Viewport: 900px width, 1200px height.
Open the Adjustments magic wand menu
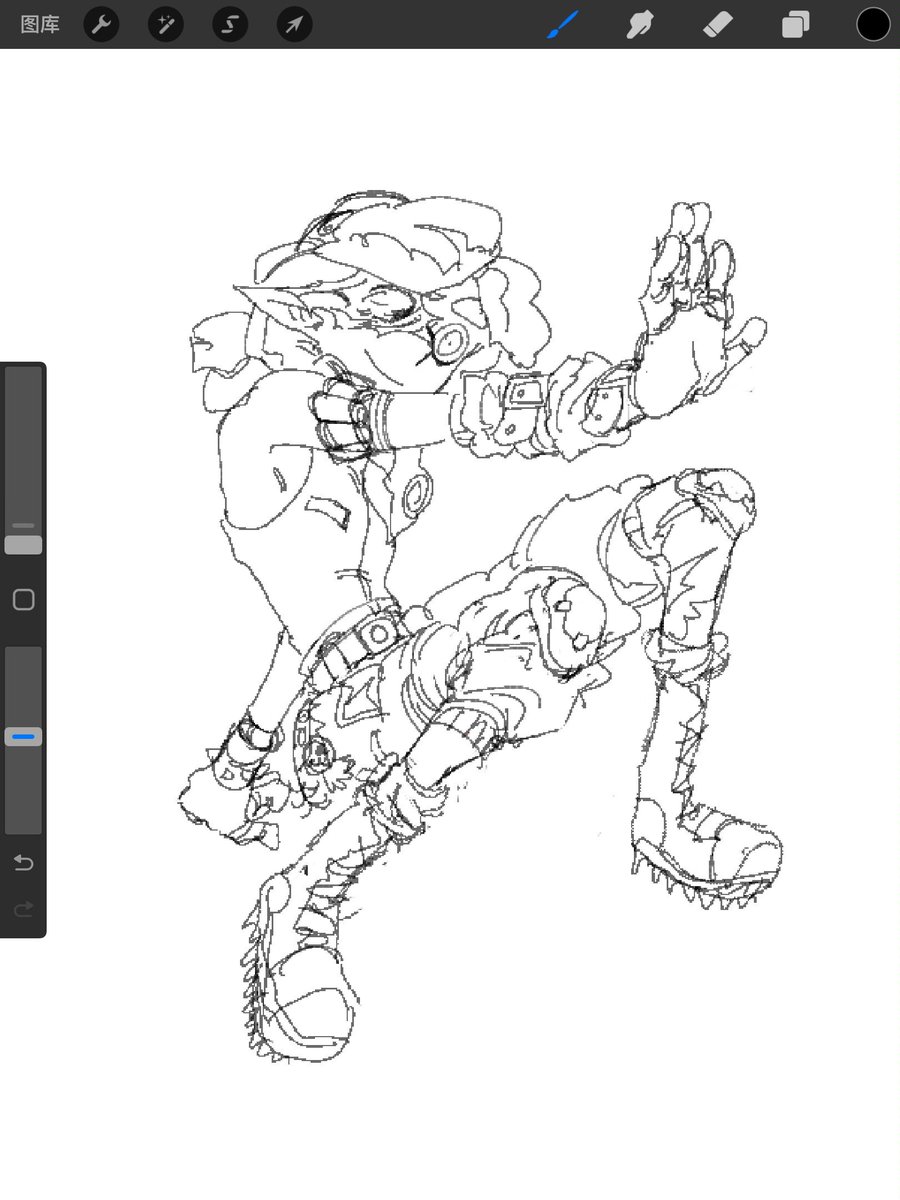point(166,24)
